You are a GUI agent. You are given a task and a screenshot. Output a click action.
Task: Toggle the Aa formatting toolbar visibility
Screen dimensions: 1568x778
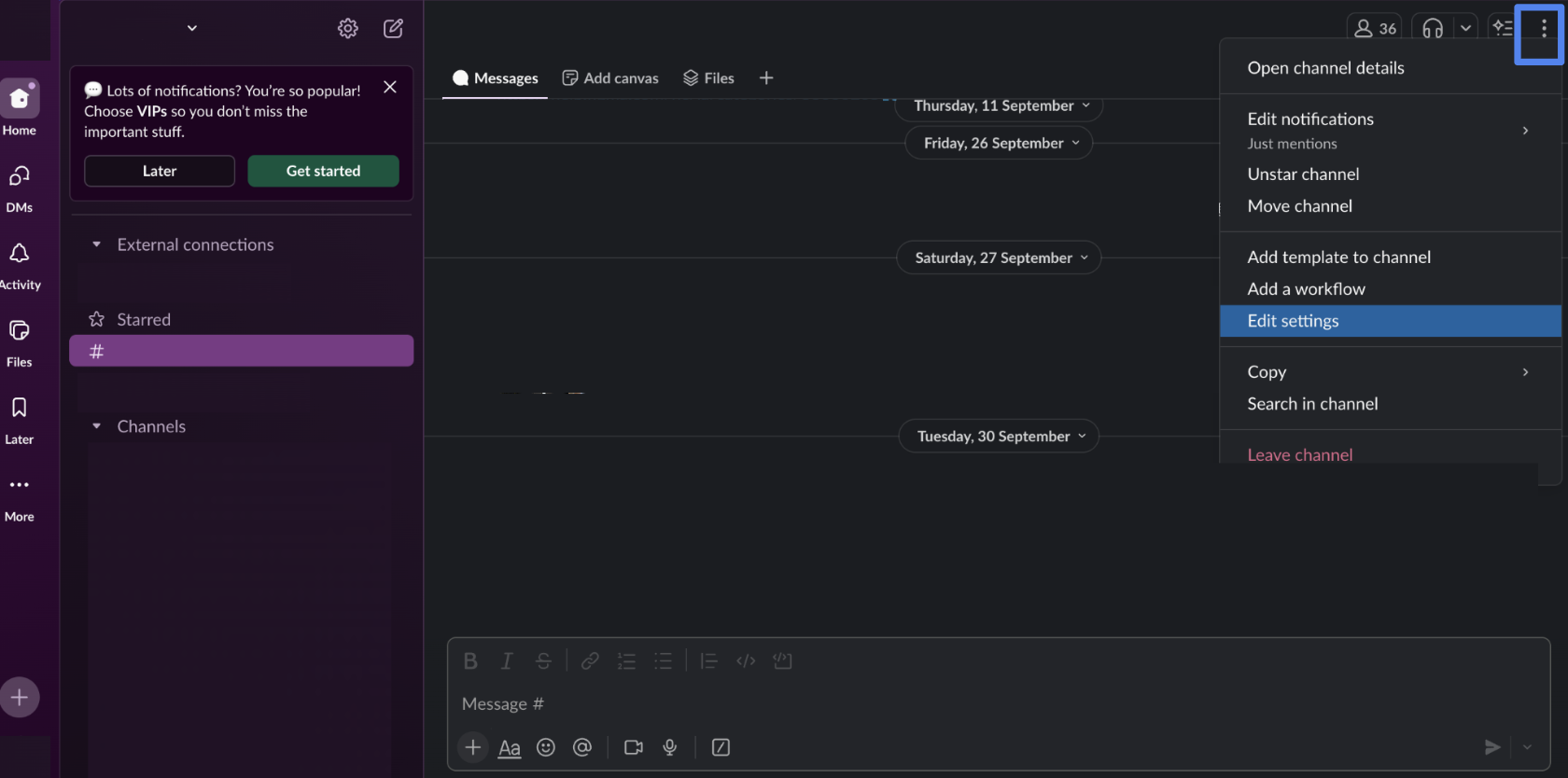pyautogui.click(x=510, y=747)
